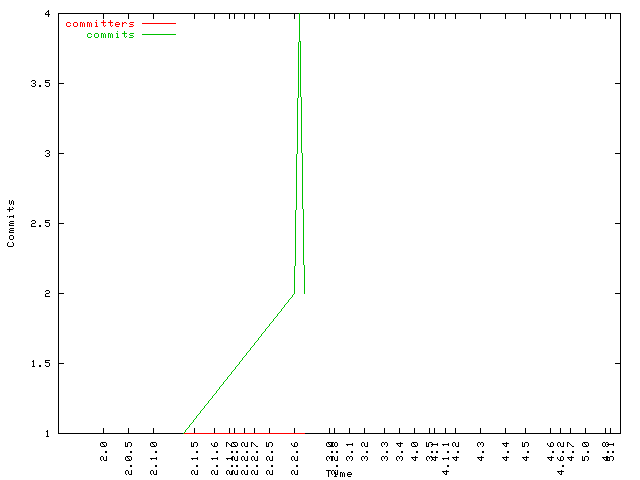
Task: Click the 5.0 version tick on x-axis
Action: (x=587, y=450)
